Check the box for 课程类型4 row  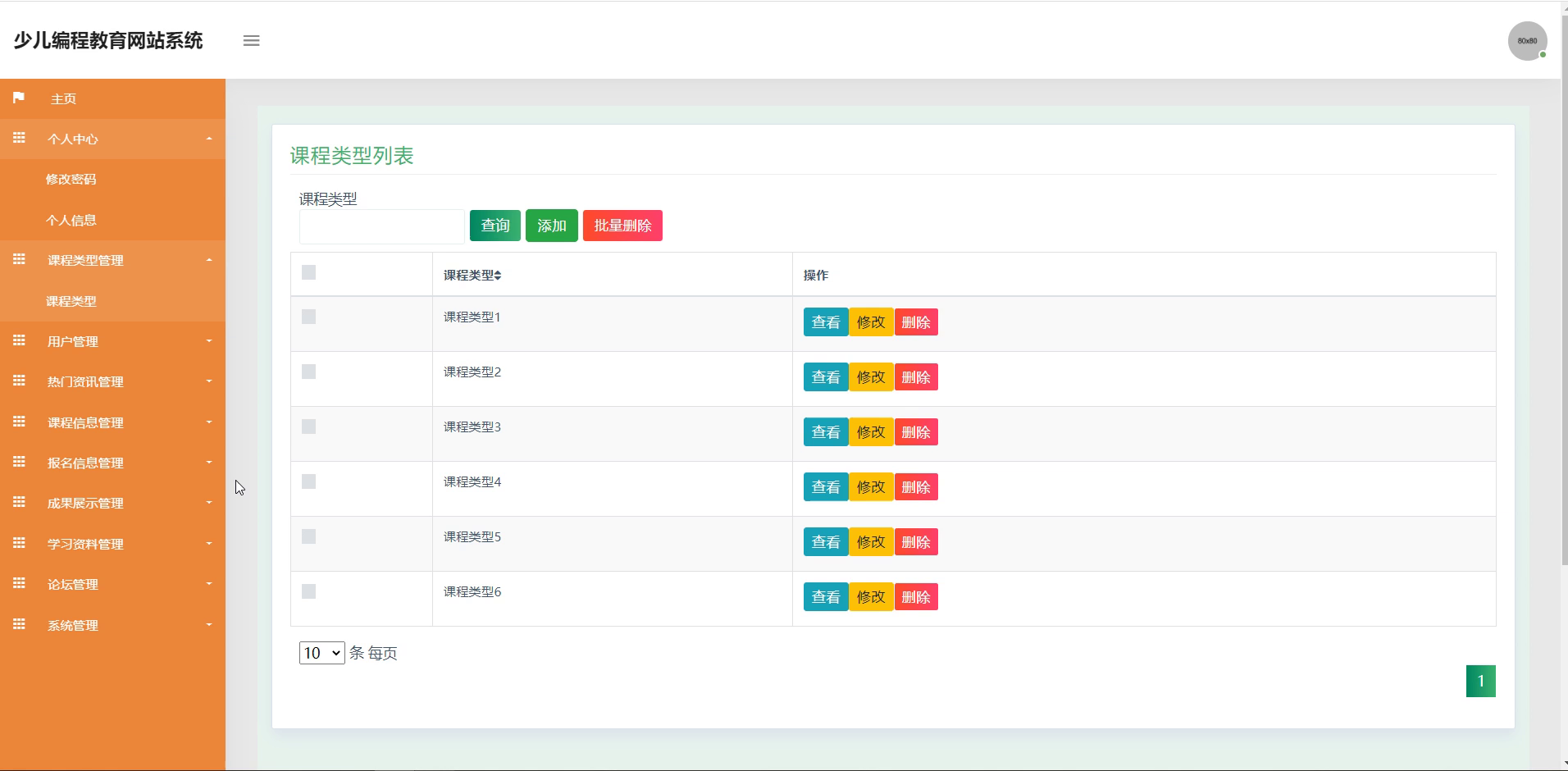[x=308, y=481]
